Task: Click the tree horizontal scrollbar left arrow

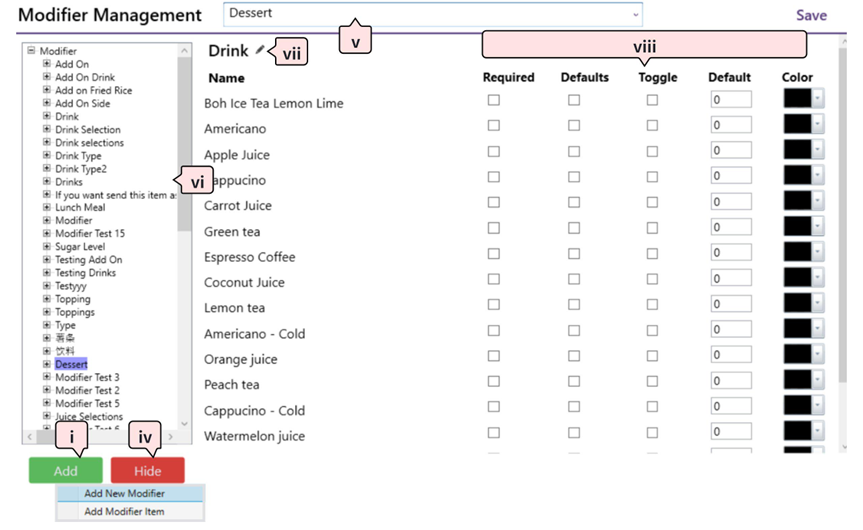Action: click(30, 437)
